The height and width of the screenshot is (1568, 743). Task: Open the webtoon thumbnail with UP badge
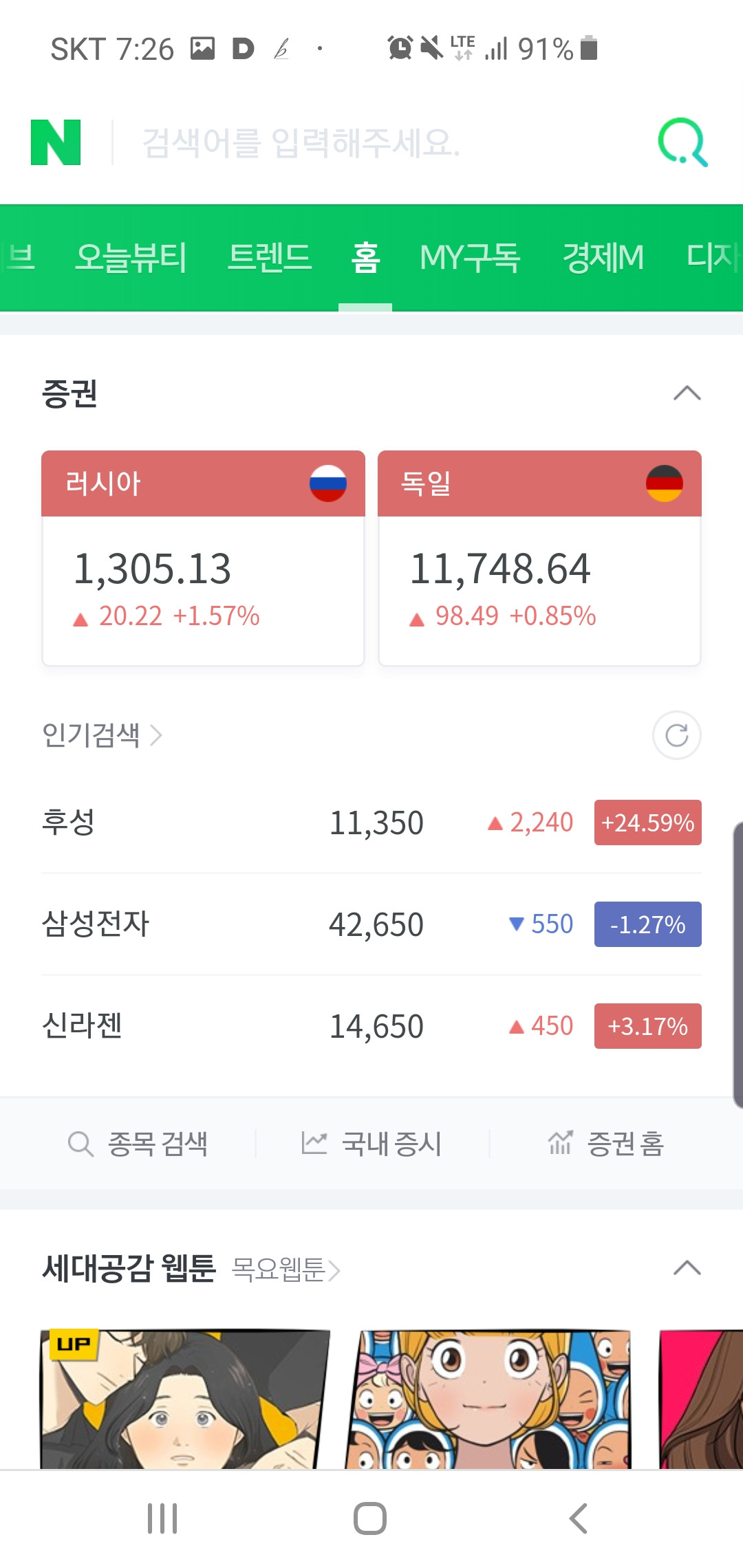[185, 1399]
